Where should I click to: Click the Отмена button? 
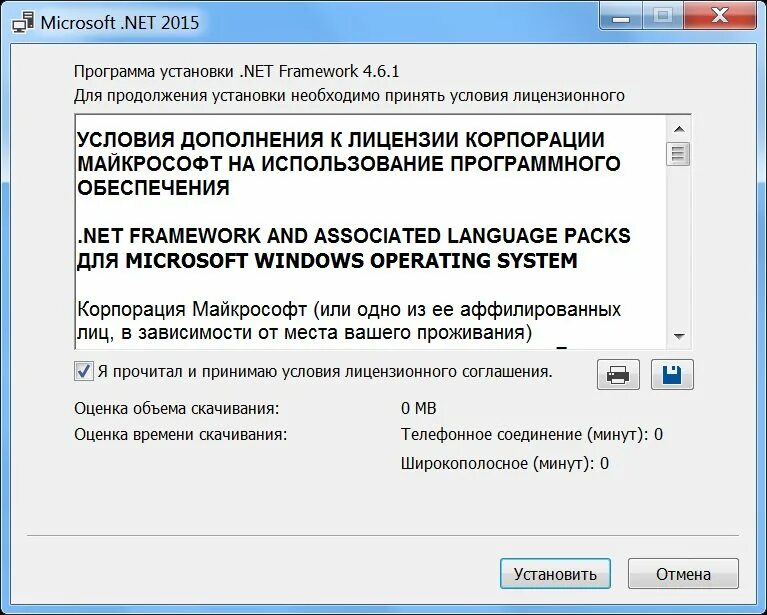683,573
